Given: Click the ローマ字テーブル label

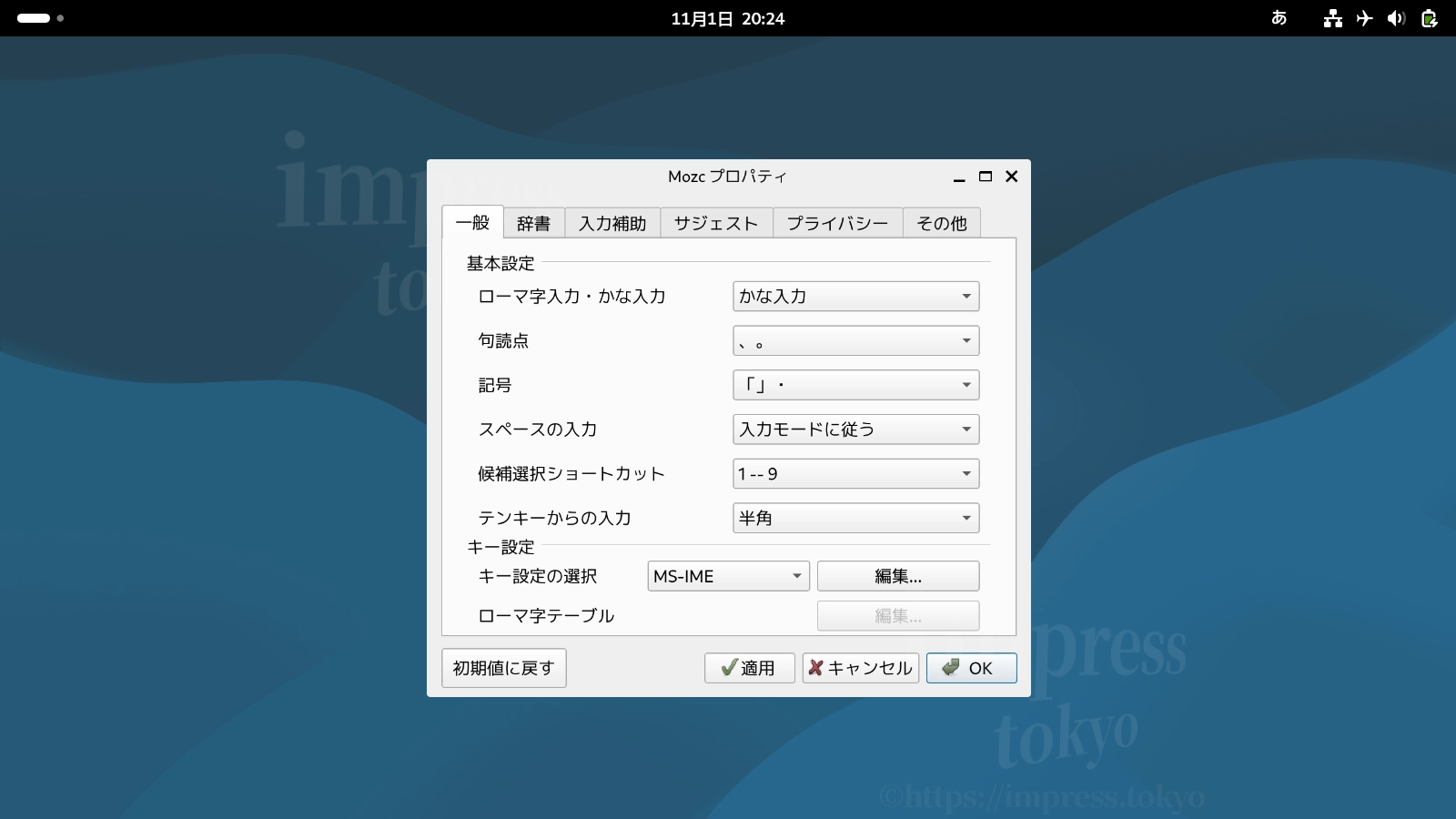Looking at the screenshot, I should [x=546, y=616].
